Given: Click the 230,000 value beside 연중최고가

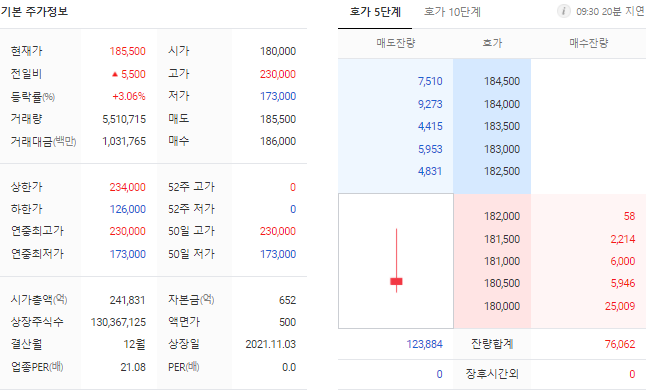Looking at the screenshot, I should (127, 231).
